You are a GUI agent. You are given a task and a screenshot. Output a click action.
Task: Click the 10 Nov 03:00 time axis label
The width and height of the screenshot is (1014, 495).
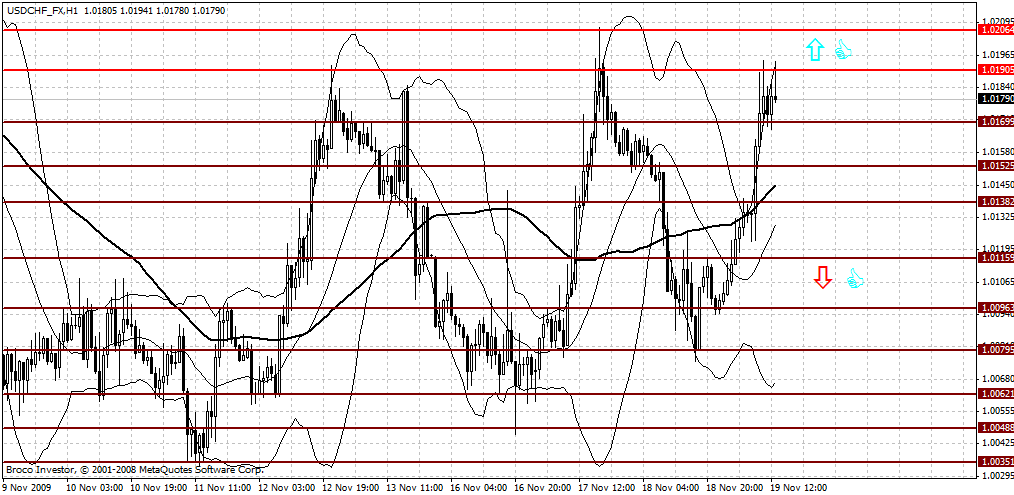coord(94,487)
